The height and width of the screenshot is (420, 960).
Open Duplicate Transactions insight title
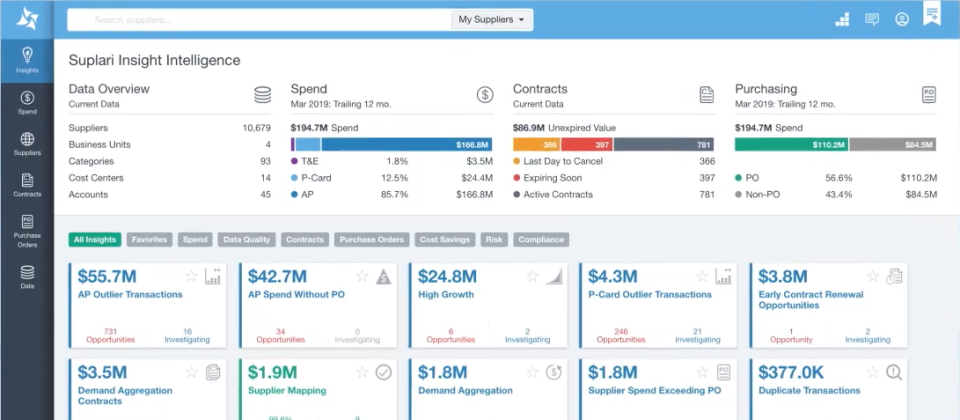[809, 391]
